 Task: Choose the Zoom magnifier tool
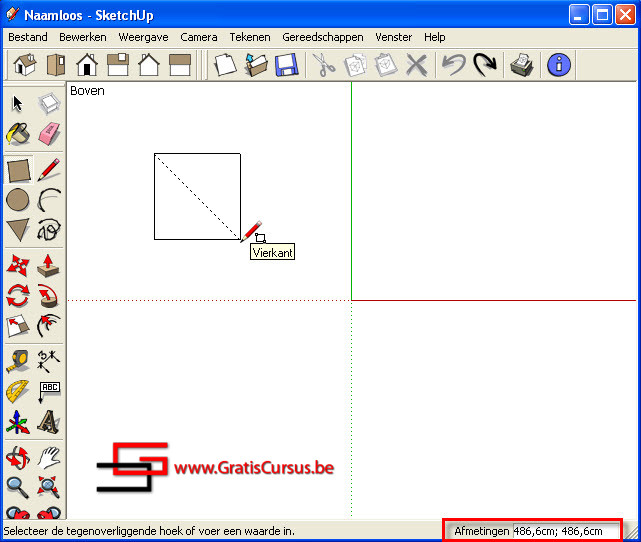coord(18,487)
